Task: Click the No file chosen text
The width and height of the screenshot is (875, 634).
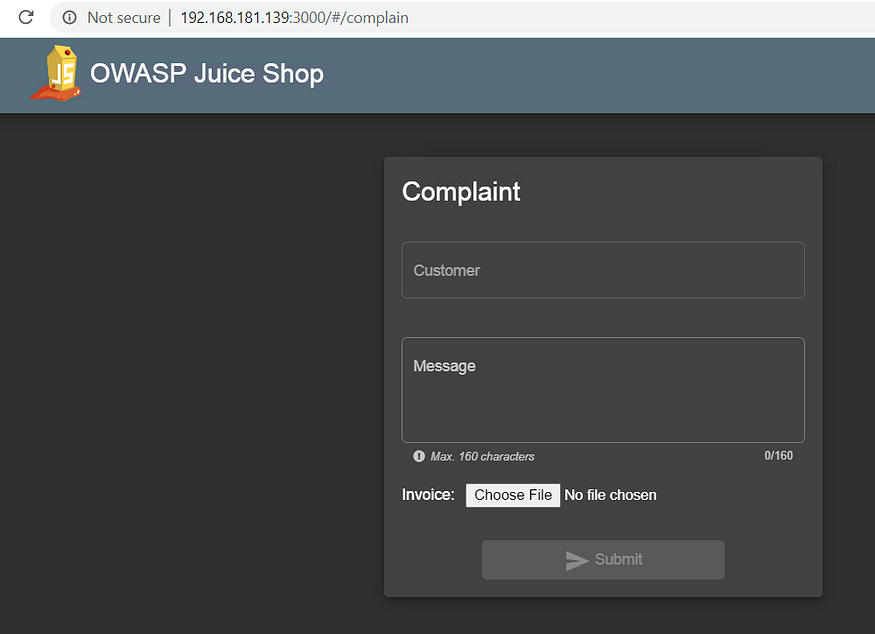Action: point(610,495)
